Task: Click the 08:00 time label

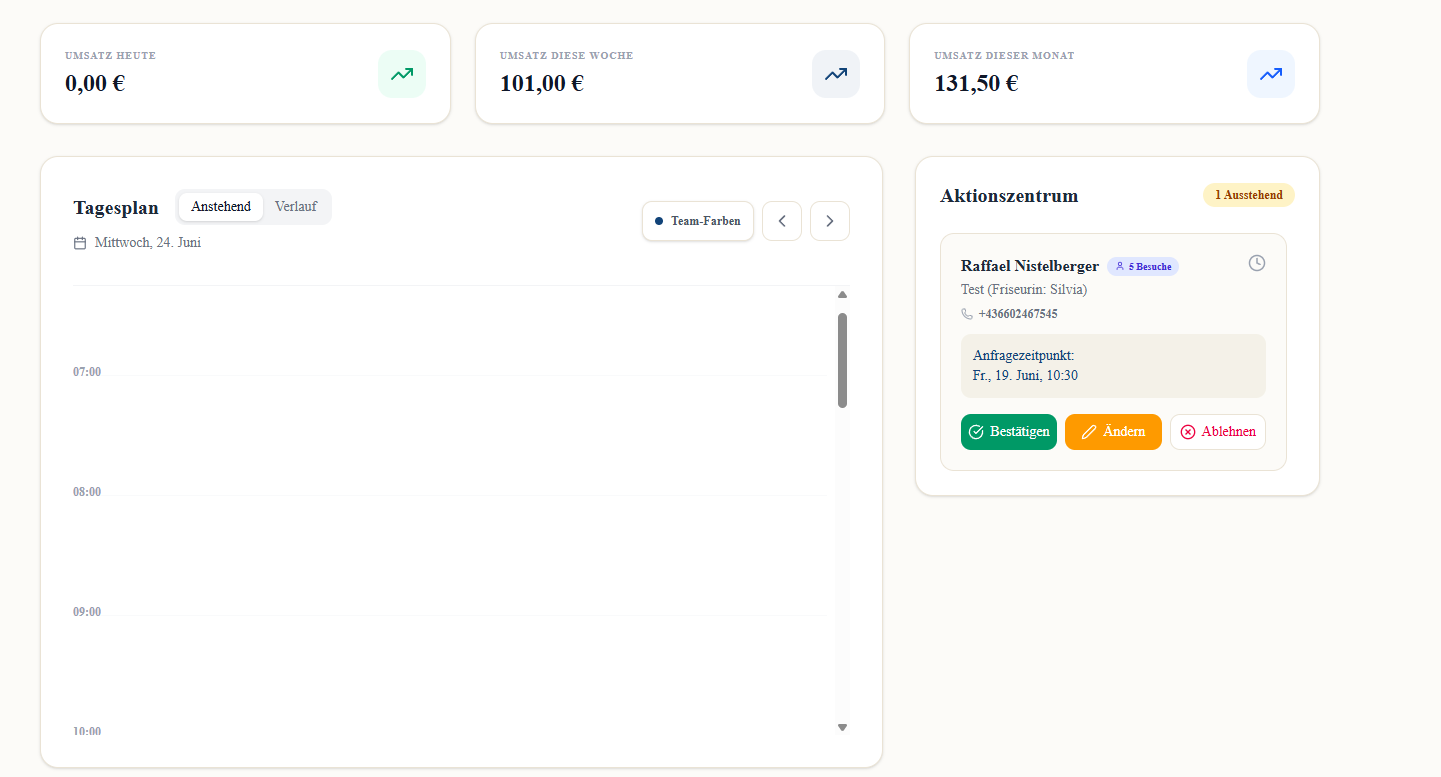Action: point(87,492)
